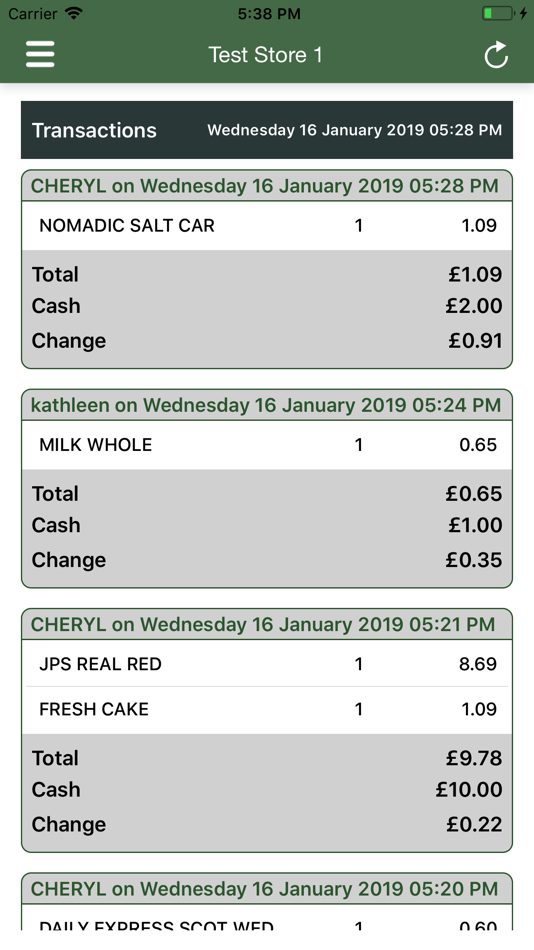Select the DAILY EXPRESS SCOT WED row
Image resolution: width=534 pixels, height=950 pixels.
pyautogui.click(x=267, y=921)
